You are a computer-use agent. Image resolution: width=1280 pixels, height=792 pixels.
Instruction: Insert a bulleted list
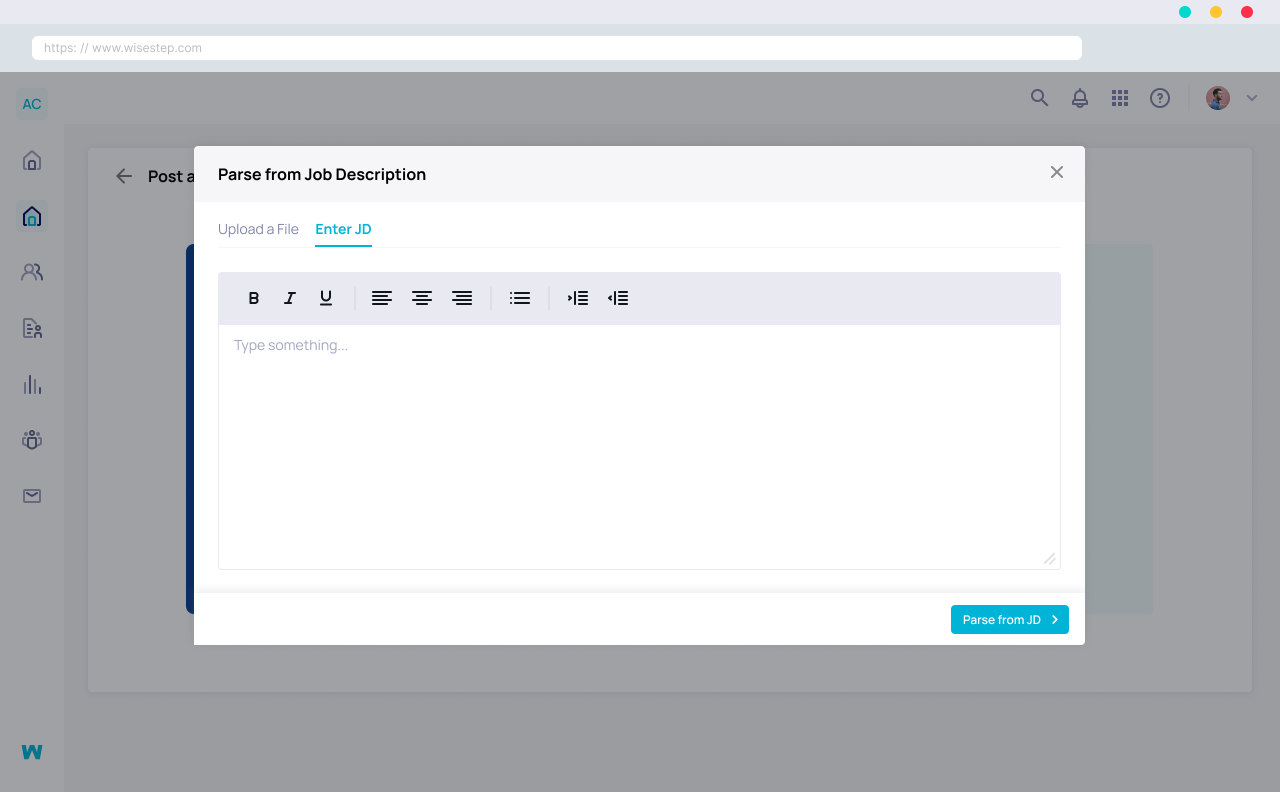pos(520,298)
